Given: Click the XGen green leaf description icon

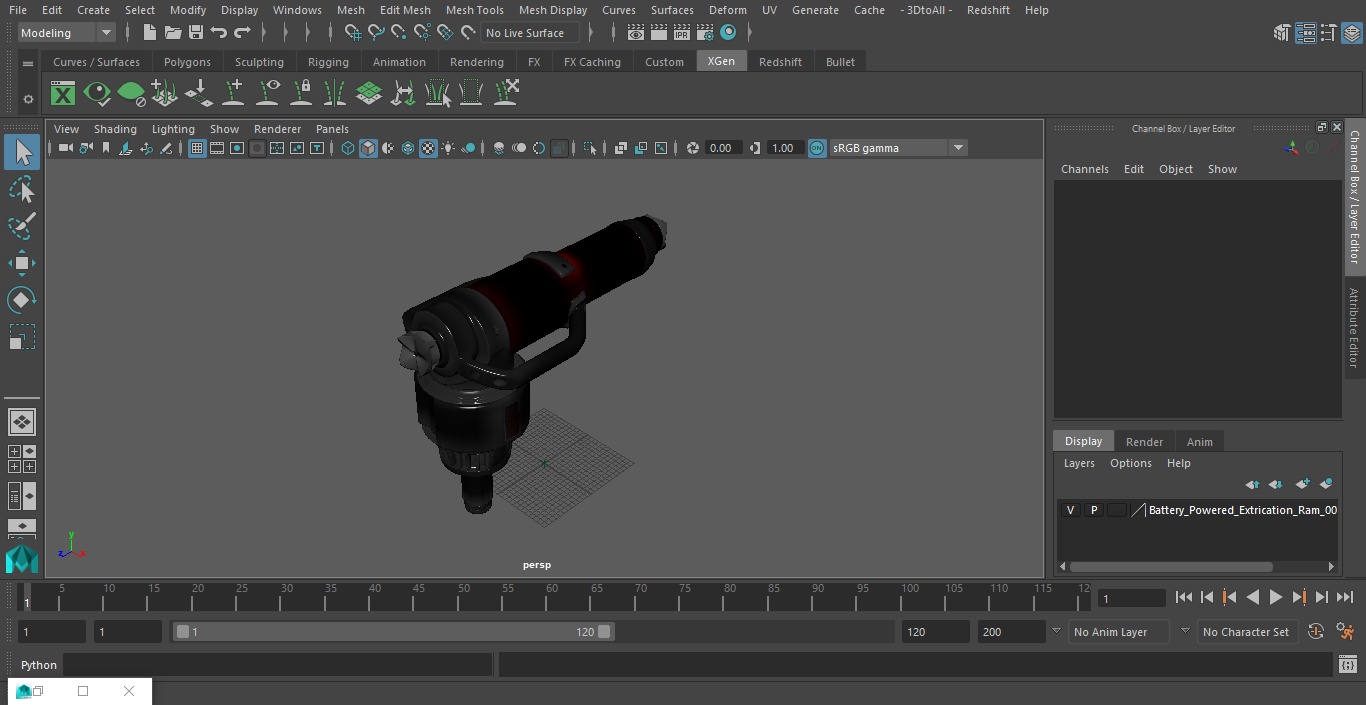Looking at the screenshot, I should 131,94.
